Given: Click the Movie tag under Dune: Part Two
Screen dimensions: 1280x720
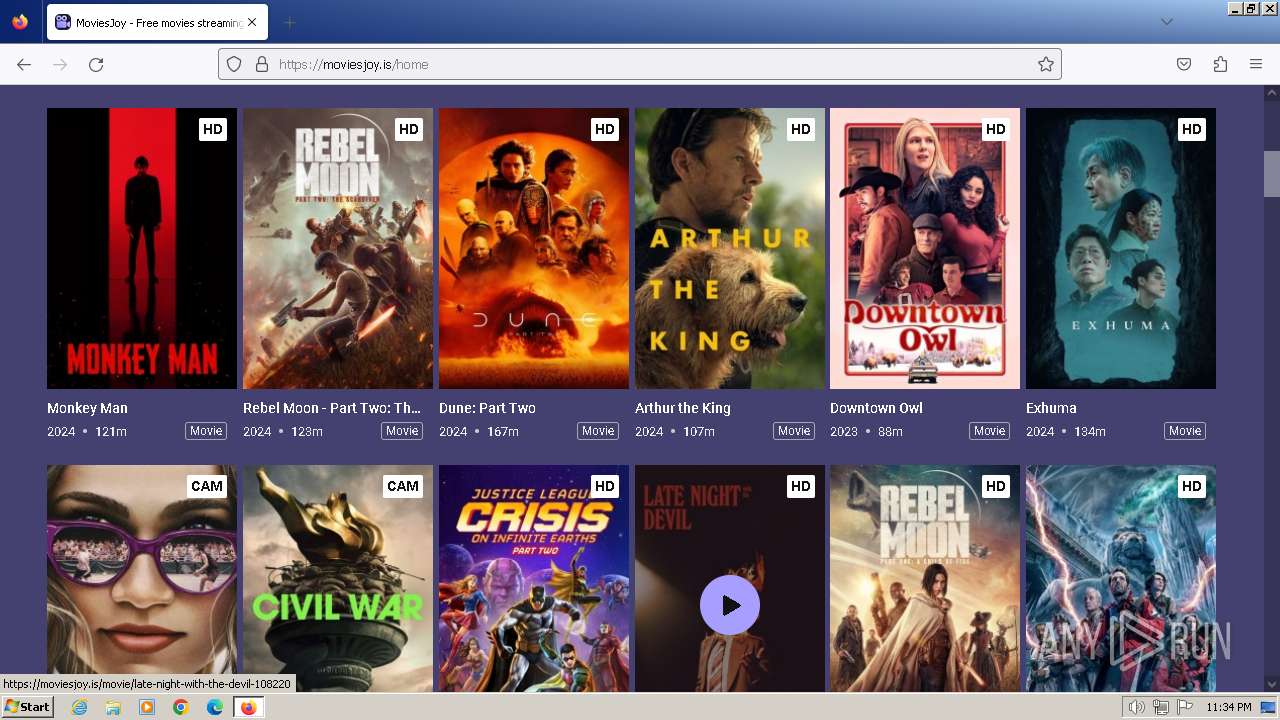Looking at the screenshot, I should pyautogui.click(x=598, y=431).
